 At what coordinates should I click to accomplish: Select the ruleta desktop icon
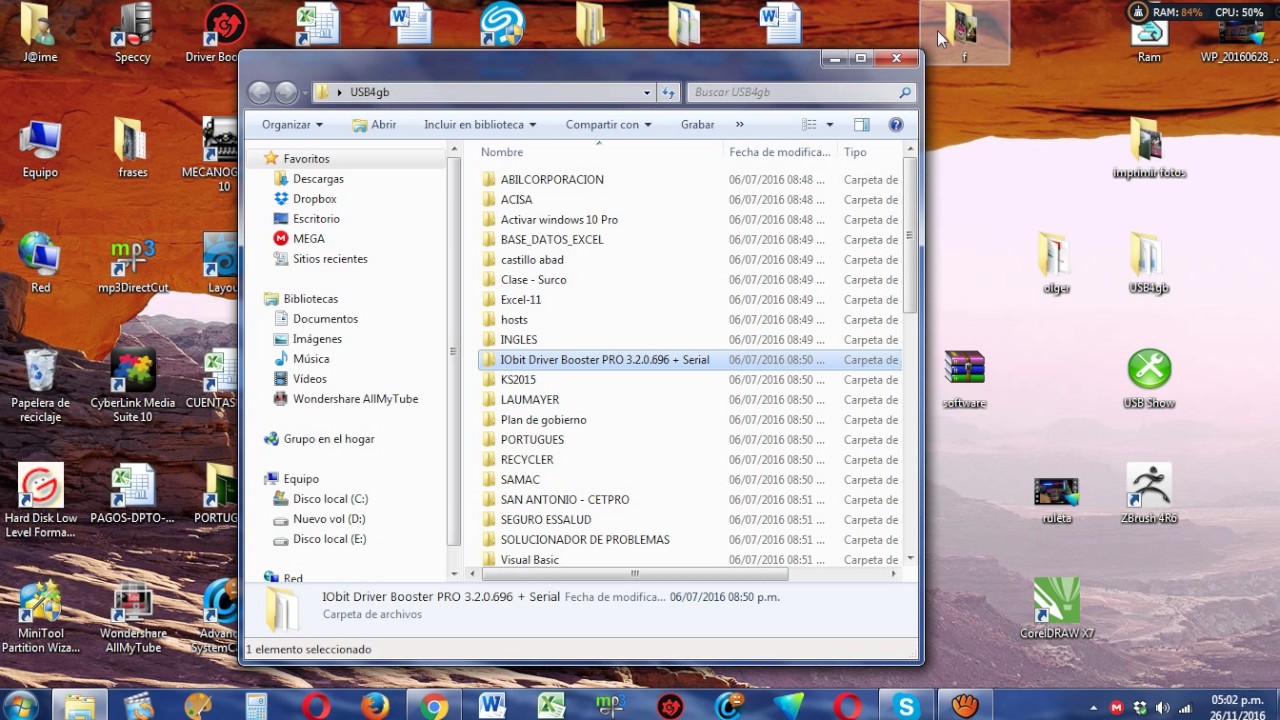click(x=1057, y=500)
